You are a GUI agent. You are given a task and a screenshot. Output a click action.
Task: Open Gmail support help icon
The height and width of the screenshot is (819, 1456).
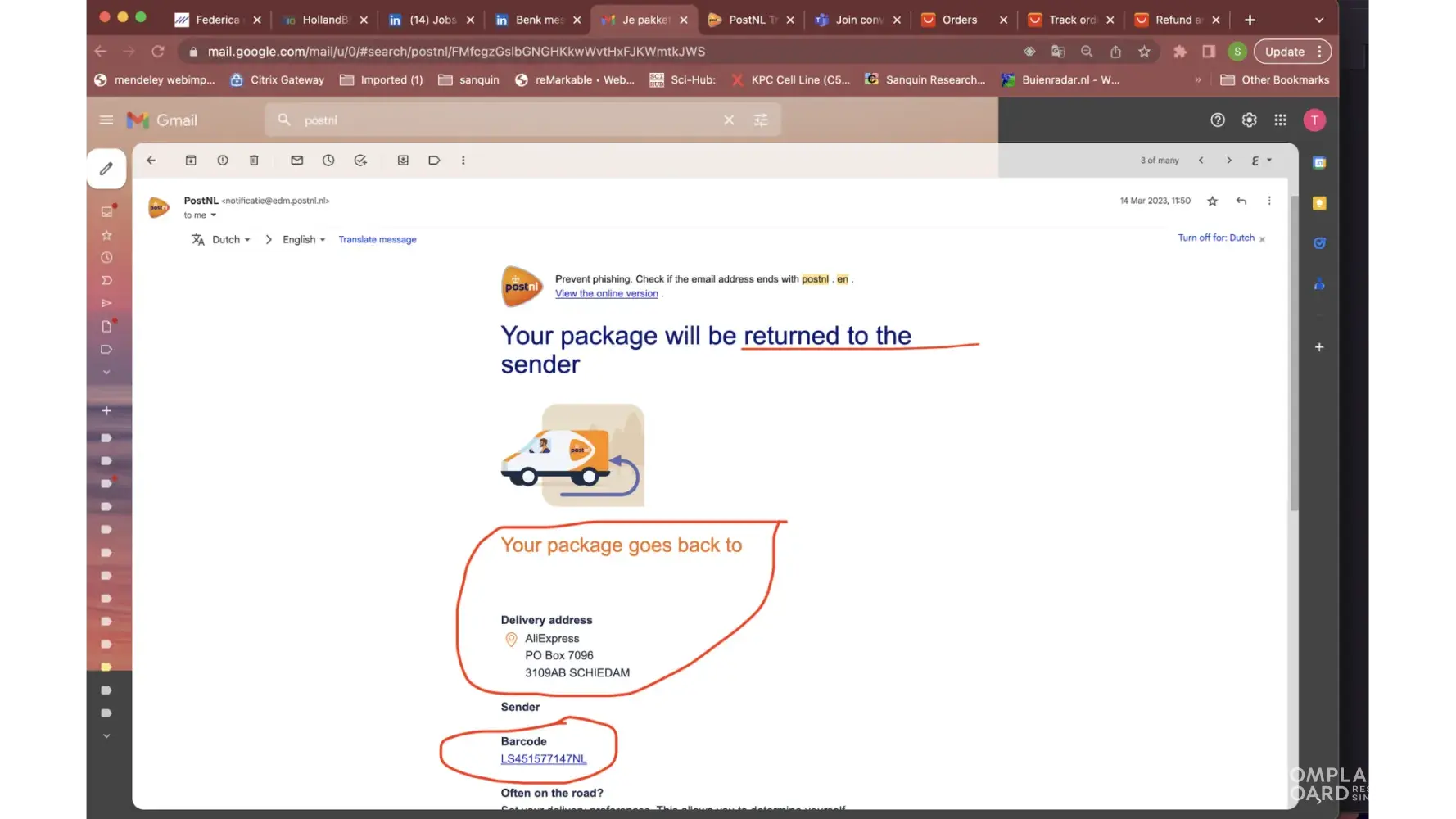(1218, 120)
